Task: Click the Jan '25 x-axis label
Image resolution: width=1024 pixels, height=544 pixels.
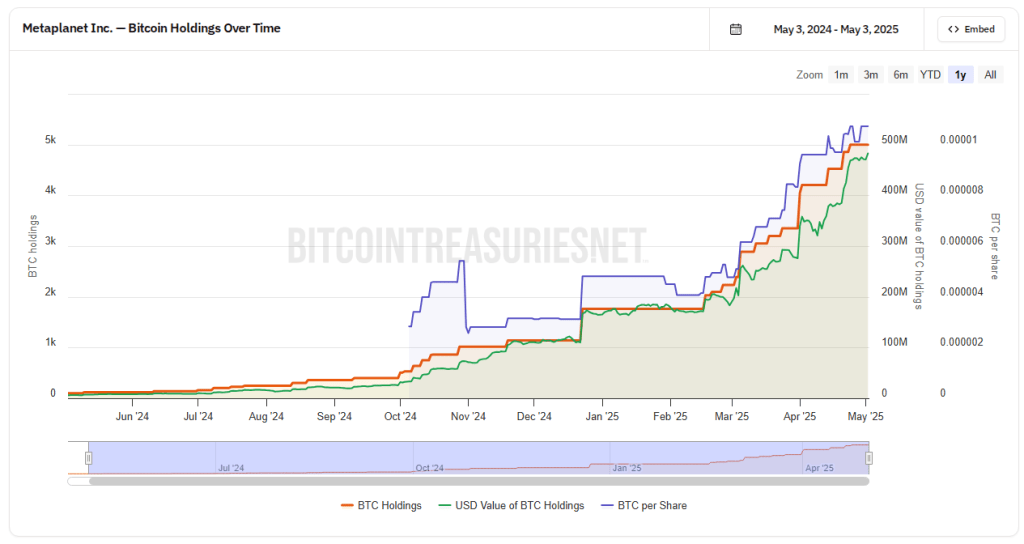Action: coord(602,417)
